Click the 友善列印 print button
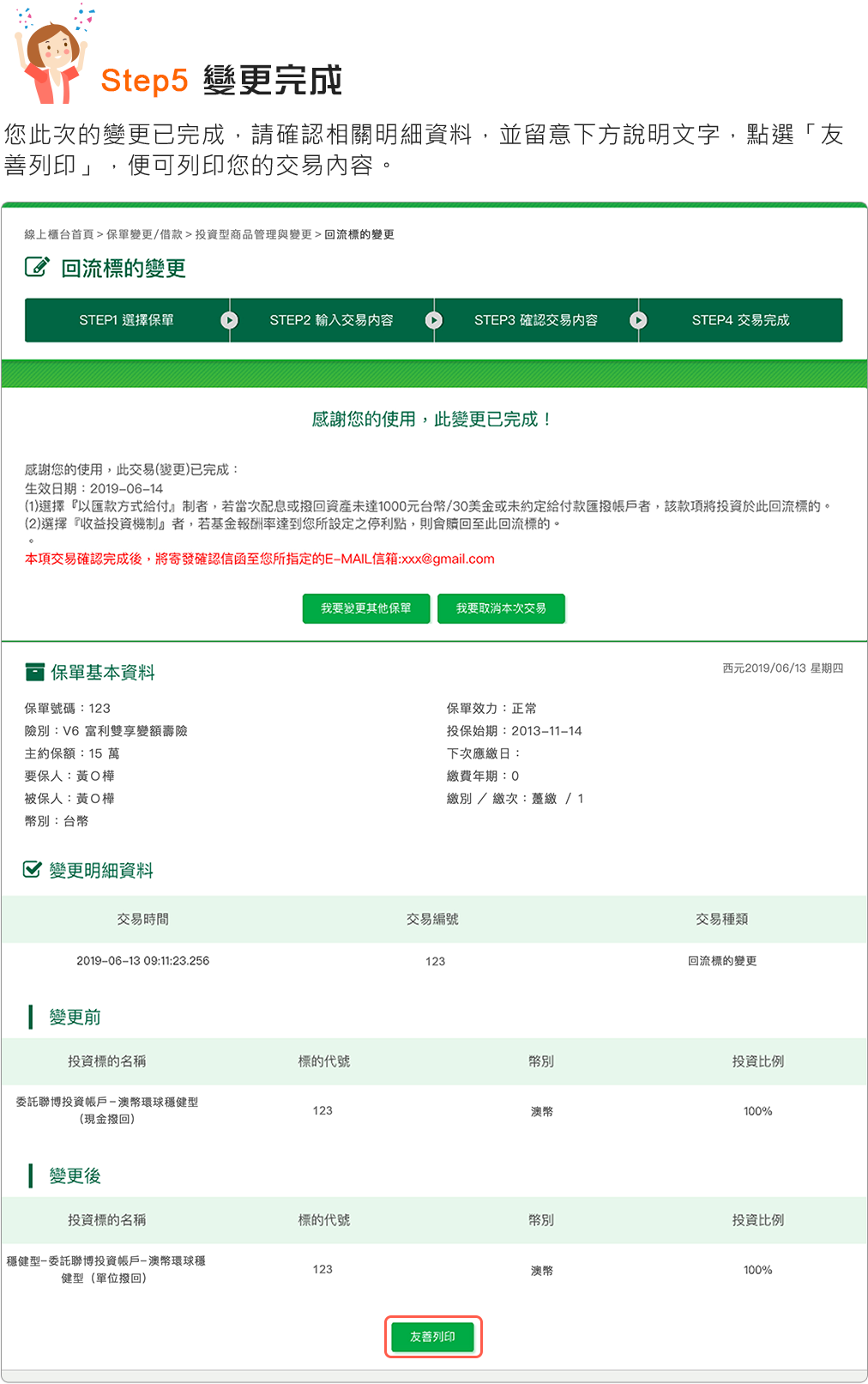This screenshot has height=1384, width=868. click(432, 1337)
